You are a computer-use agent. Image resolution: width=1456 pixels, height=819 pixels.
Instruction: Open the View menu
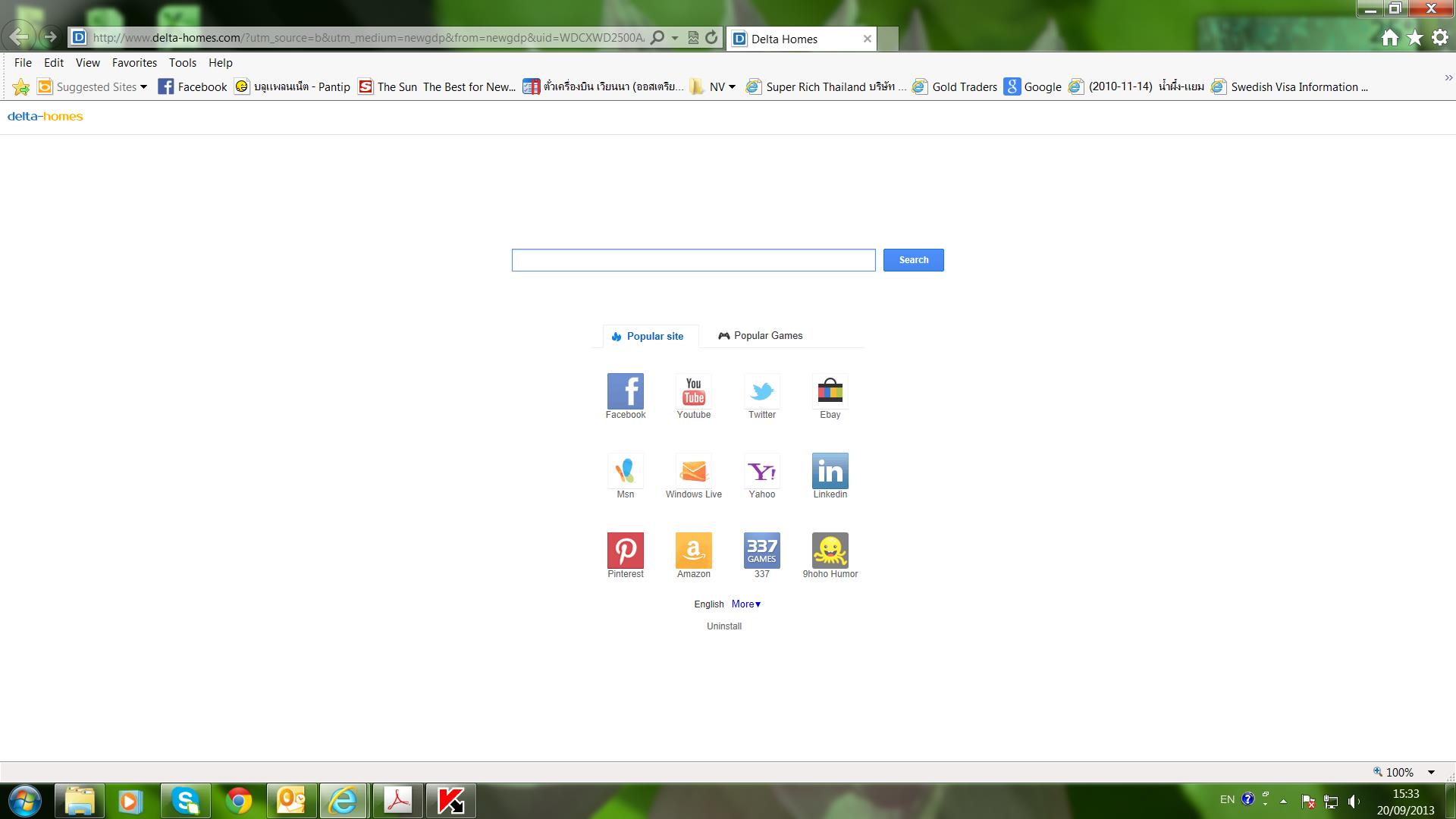87,63
